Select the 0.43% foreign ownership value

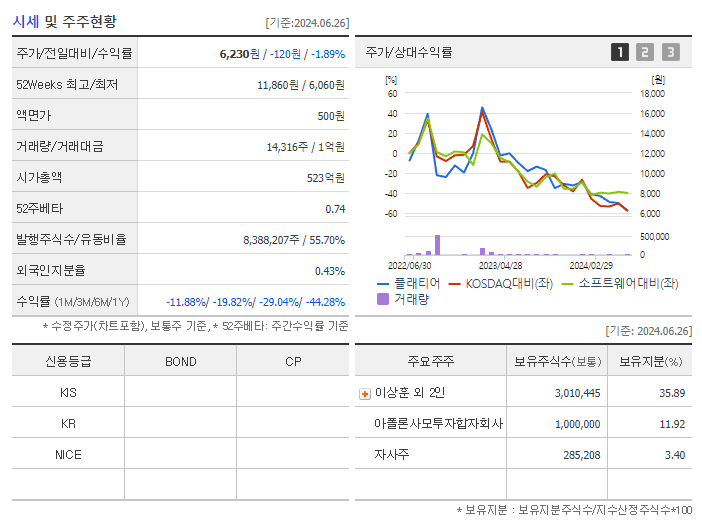point(330,271)
